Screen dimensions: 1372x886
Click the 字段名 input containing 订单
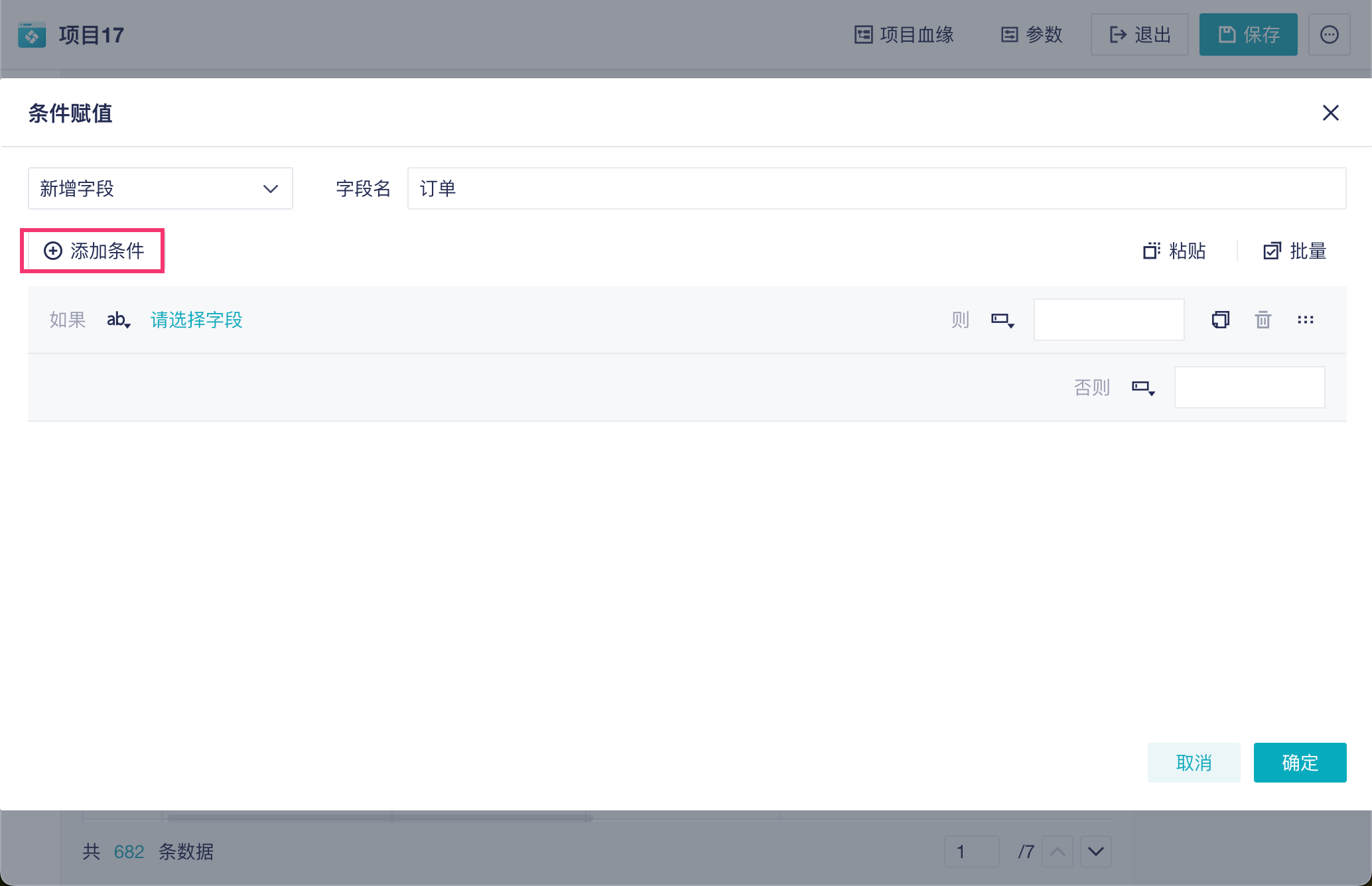tap(876, 188)
